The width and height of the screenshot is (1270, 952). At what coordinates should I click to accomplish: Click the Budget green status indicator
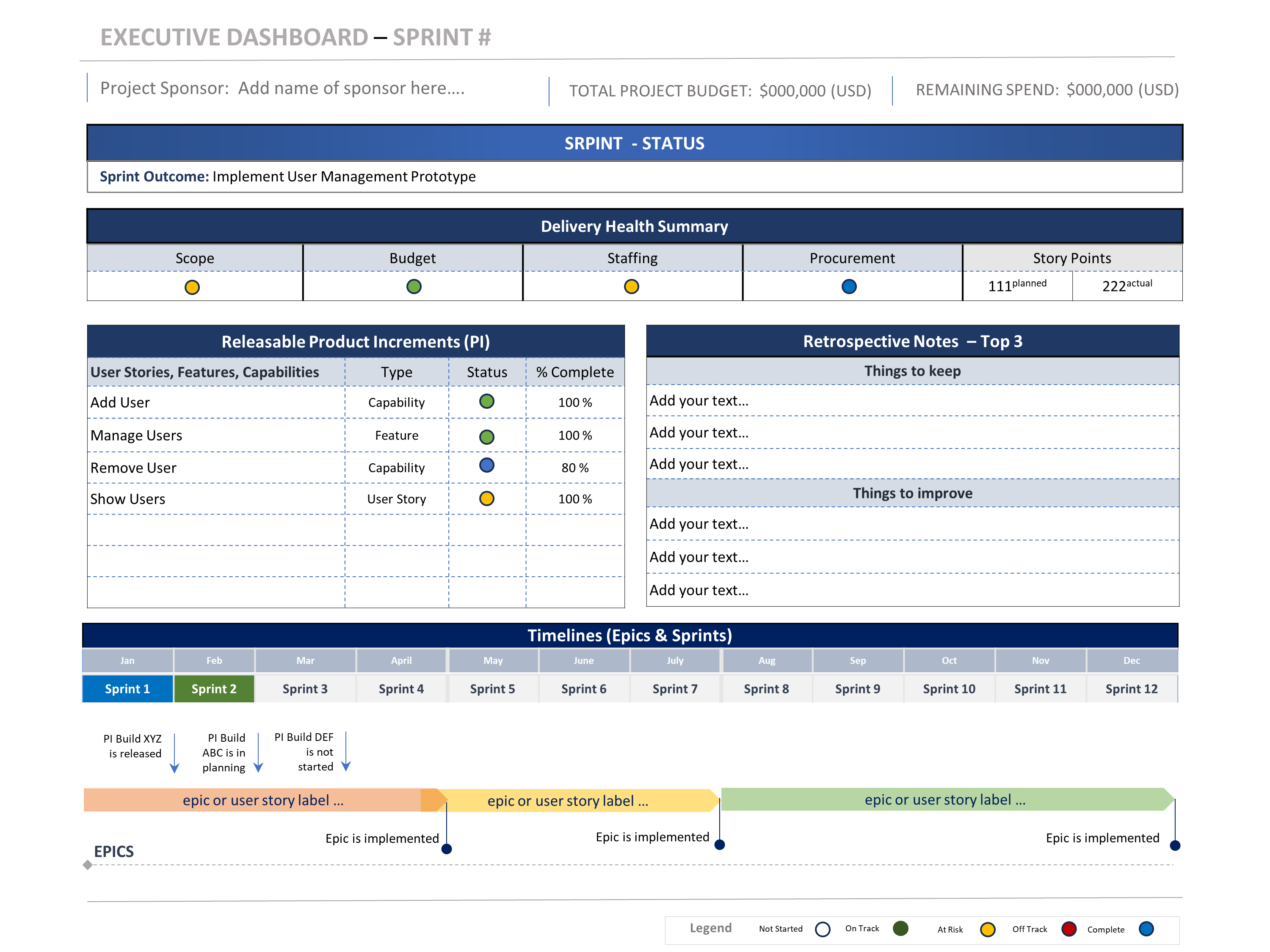coord(413,286)
